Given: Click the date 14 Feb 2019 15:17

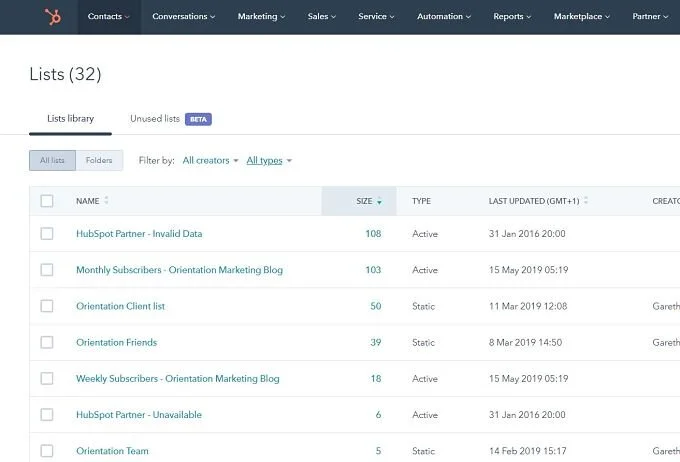Looking at the screenshot, I should click(x=527, y=451).
